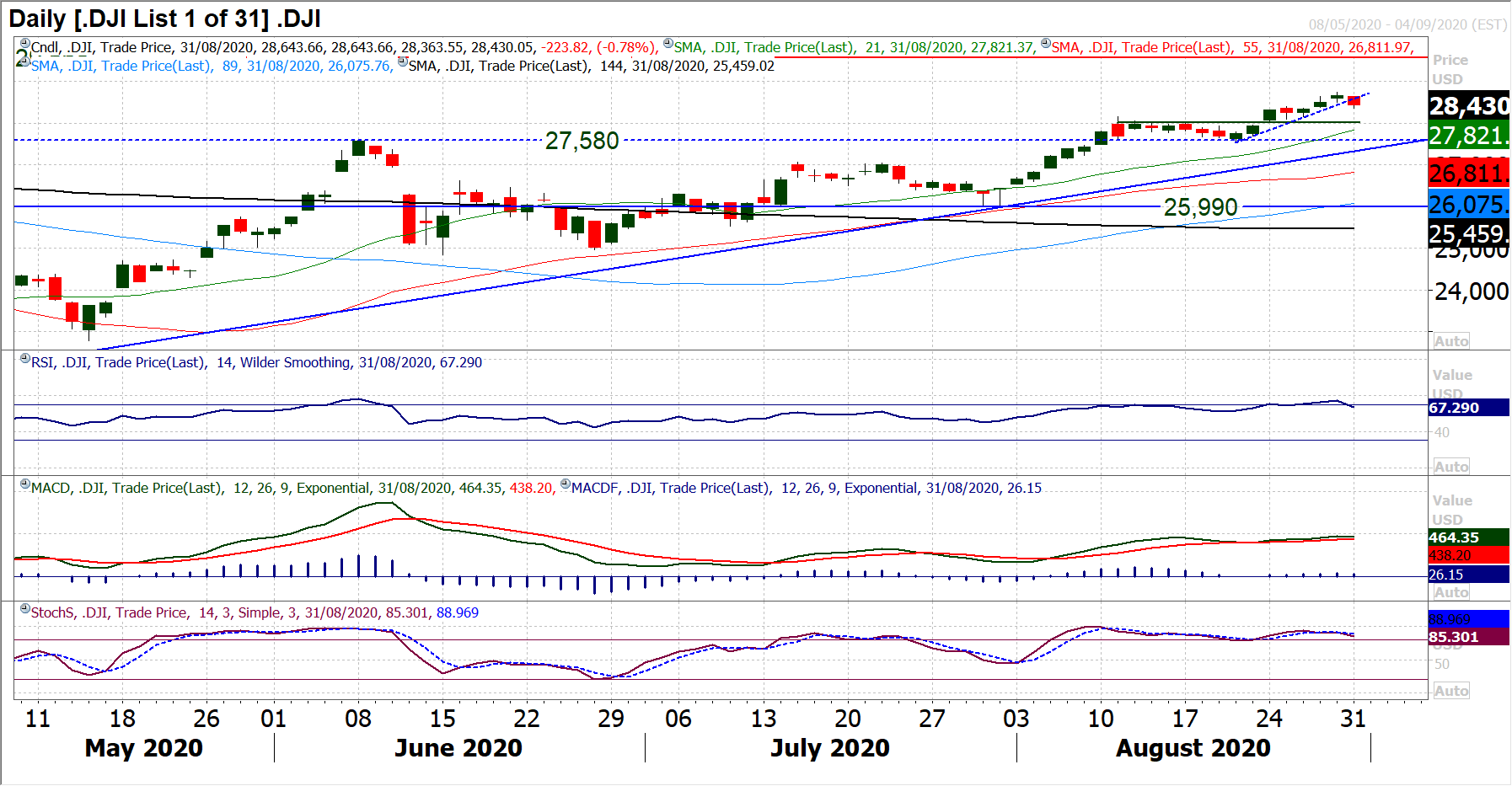The image size is (1512, 786).
Task: Select the red 26,811 SMA price tag
Action: (x=1469, y=174)
